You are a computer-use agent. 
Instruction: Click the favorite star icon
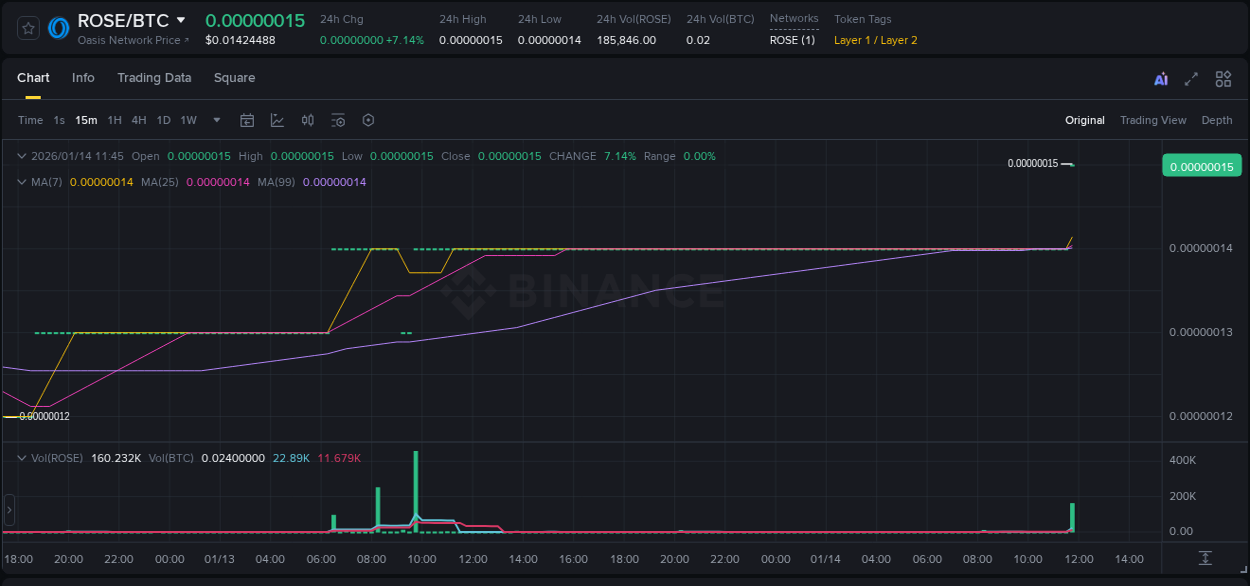tap(28, 28)
